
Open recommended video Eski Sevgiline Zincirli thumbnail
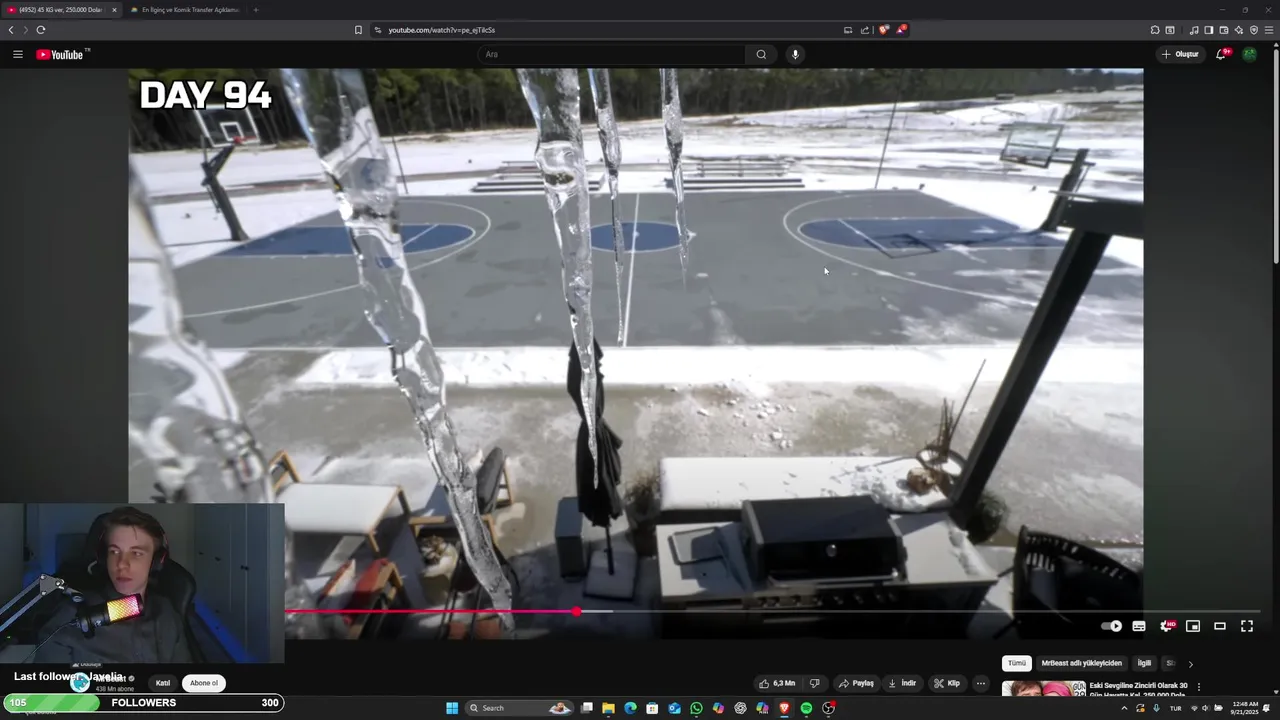(x=1044, y=688)
